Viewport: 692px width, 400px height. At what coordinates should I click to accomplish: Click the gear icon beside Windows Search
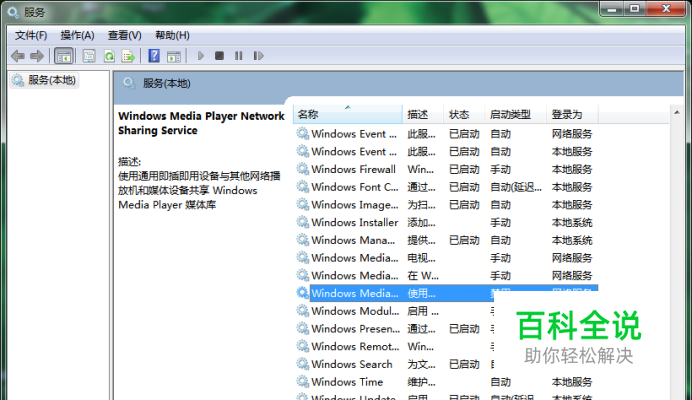pos(302,364)
